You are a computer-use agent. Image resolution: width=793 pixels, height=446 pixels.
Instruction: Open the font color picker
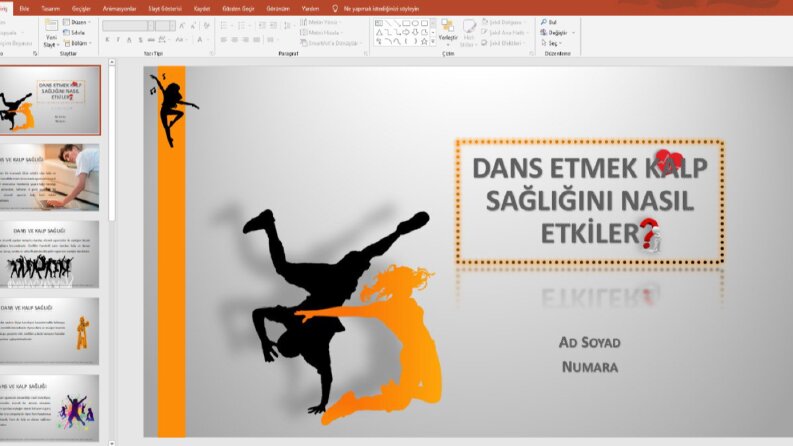[x=201, y=39]
